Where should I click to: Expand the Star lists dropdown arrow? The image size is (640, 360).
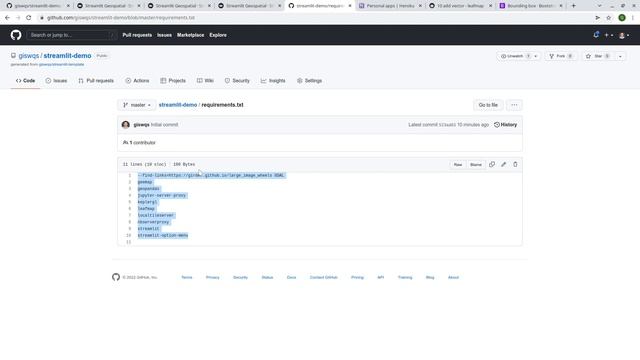[x=620, y=56]
